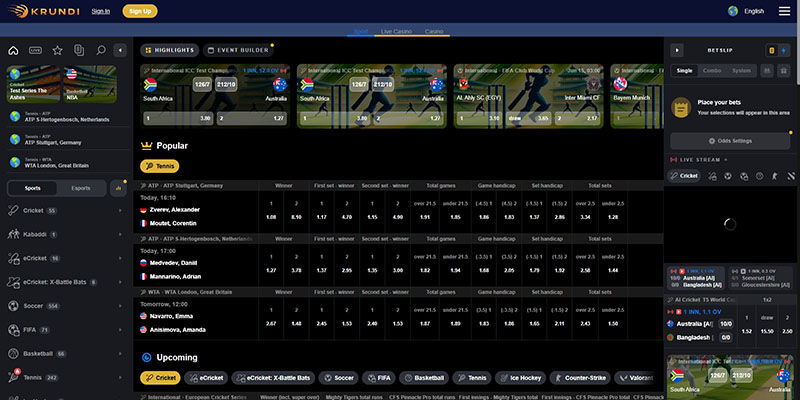Expand eCricket: X-Battle Bats arrow
The width and height of the screenshot is (800, 400).
(x=120, y=282)
